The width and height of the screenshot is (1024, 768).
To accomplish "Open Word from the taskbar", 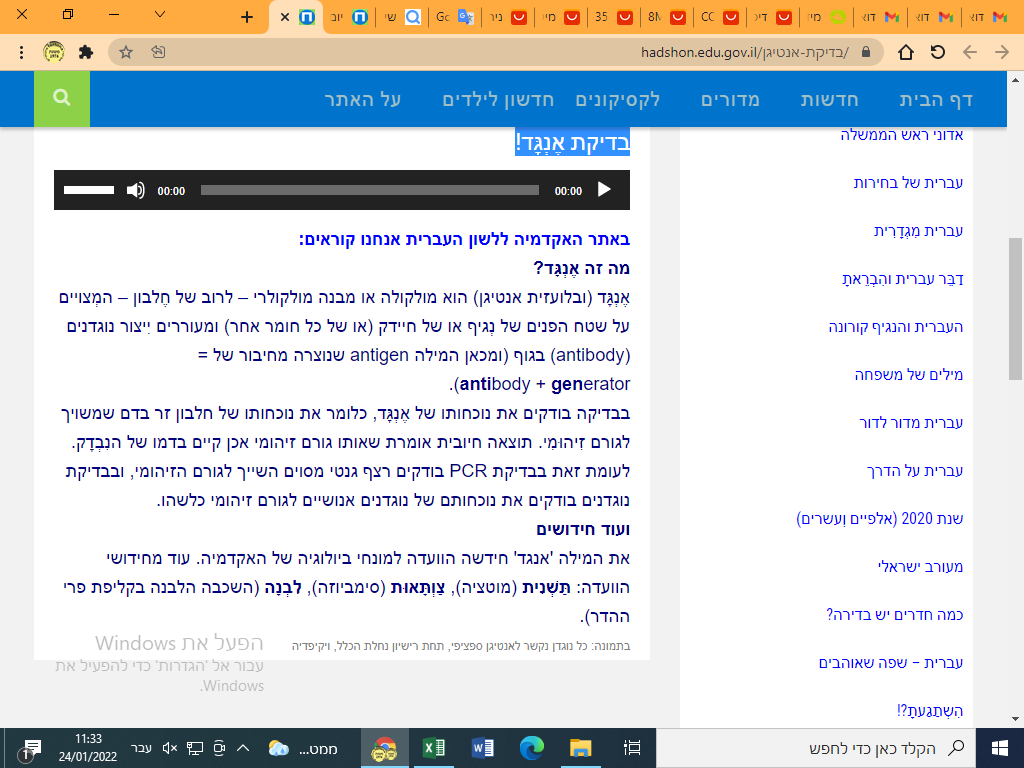I will pyautogui.click(x=483, y=748).
